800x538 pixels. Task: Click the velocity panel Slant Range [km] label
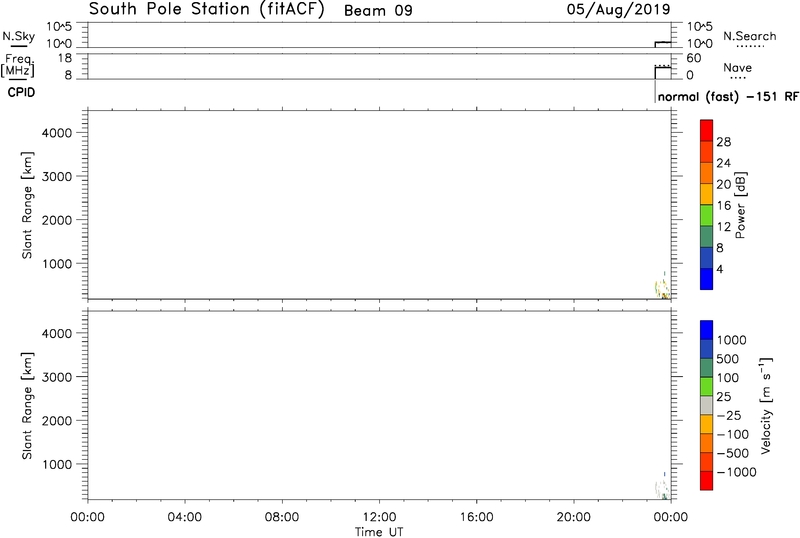coord(27,406)
